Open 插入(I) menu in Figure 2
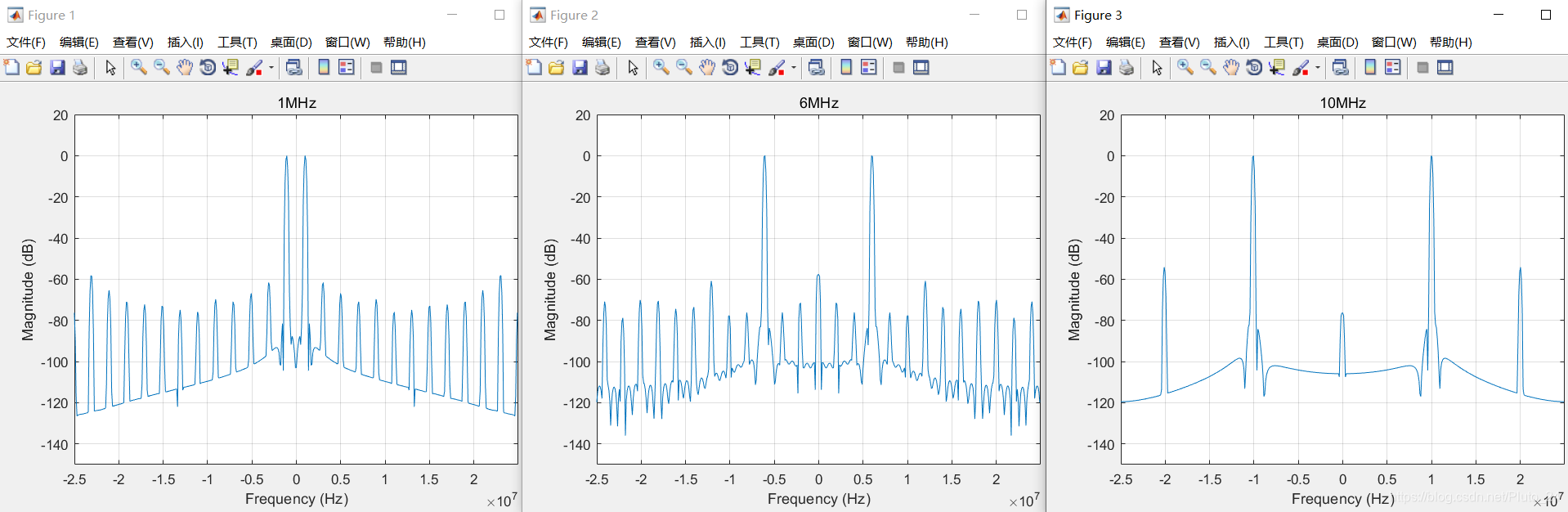The width and height of the screenshot is (1568, 512). pyautogui.click(x=708, y=43)
